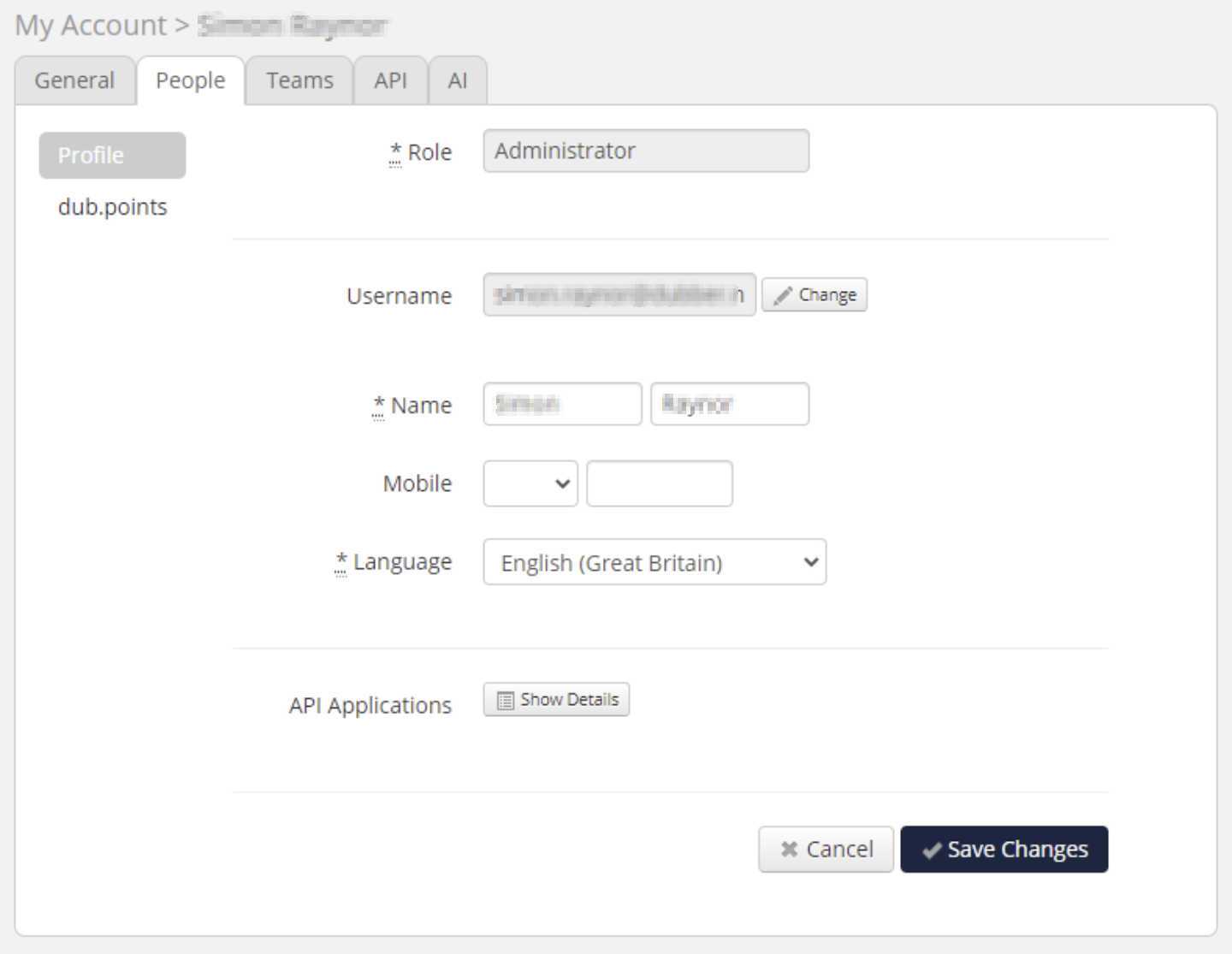Image resolution: width=1232 pixels, height=954 pixels.
Task: Open the Mobile country code dropdown
Action: (530, 483)
